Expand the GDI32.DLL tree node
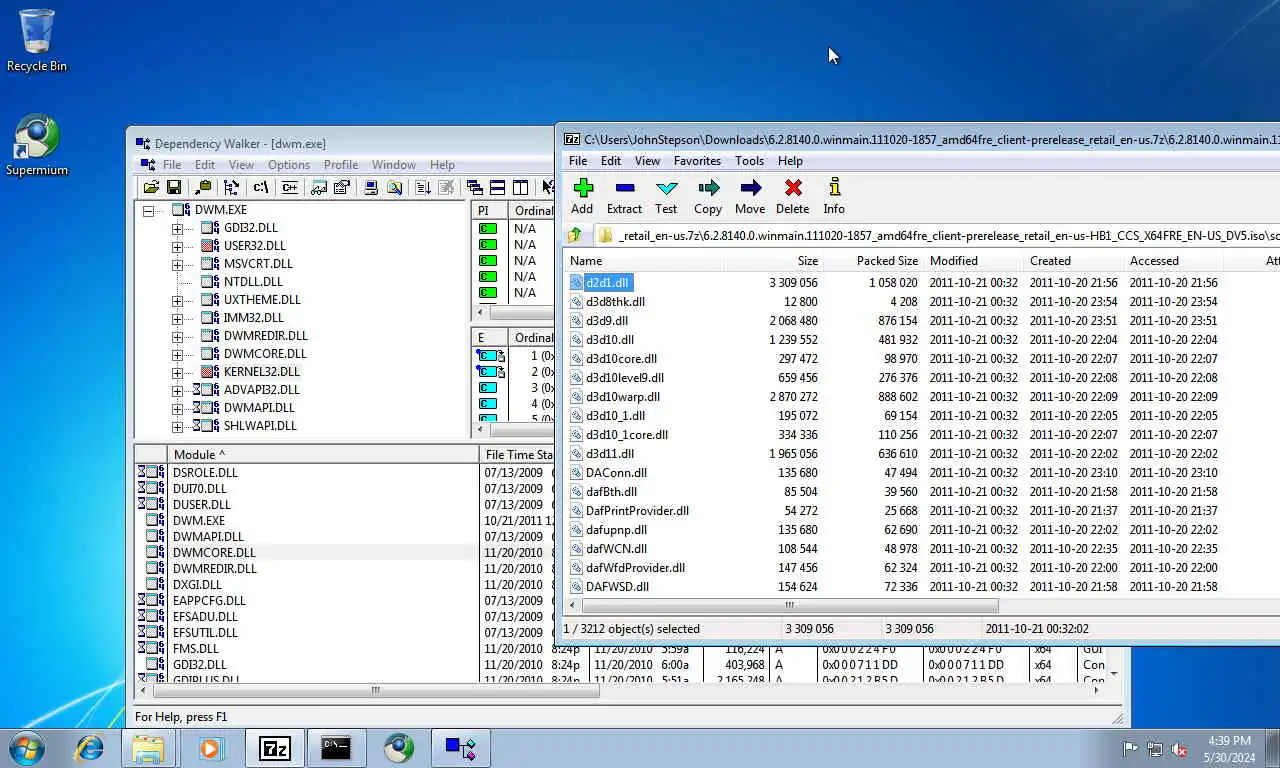The height and width of the screenshot is (768, 1280). 177,229
